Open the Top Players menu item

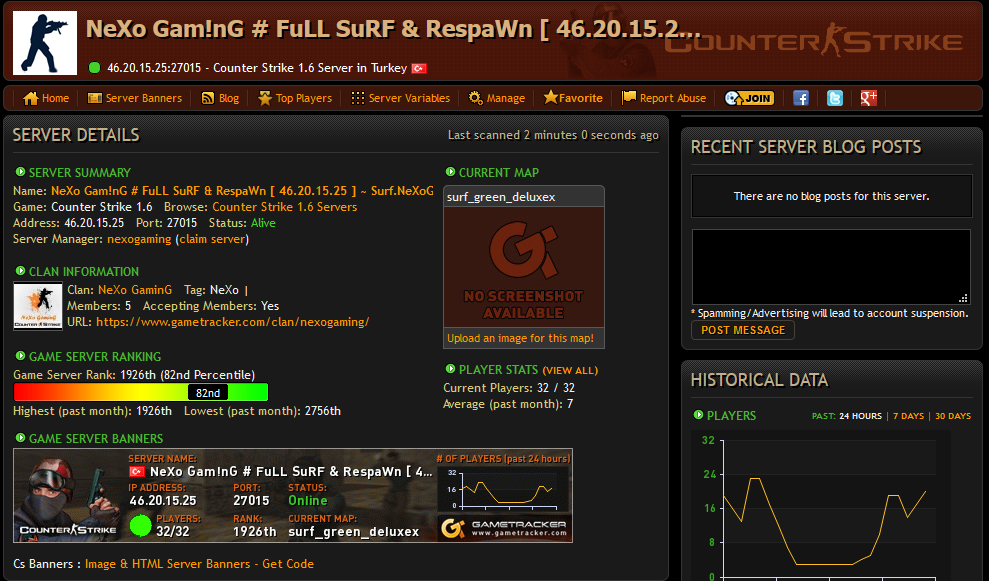[303, 98]
